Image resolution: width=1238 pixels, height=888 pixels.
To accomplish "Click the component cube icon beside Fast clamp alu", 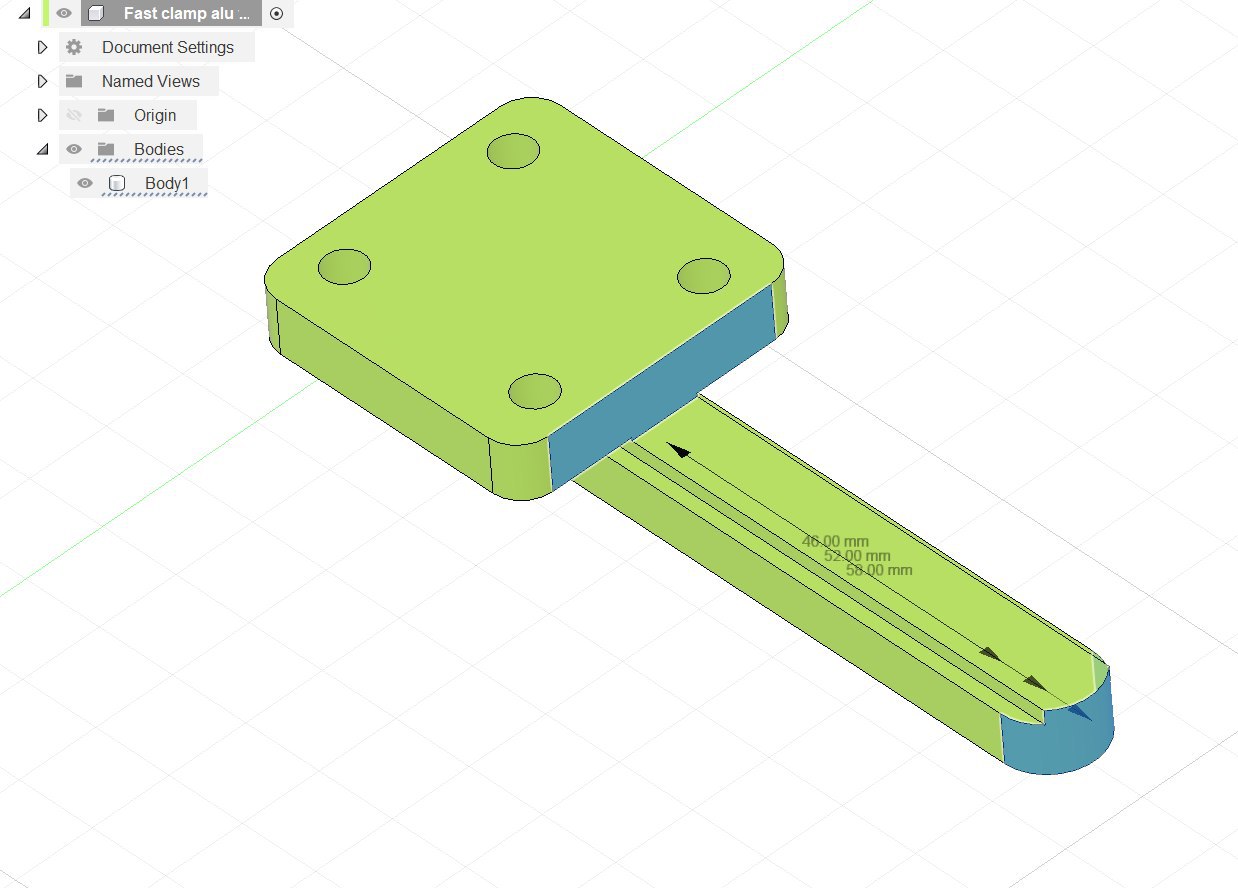I will pos(95,14).
